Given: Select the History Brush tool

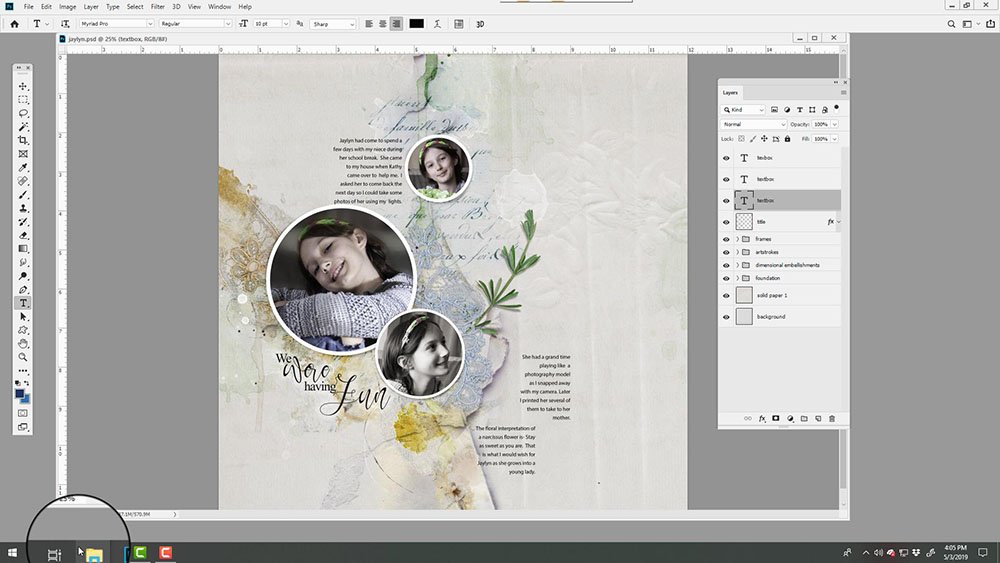Looking at the screenshot, I should [23, 222].
